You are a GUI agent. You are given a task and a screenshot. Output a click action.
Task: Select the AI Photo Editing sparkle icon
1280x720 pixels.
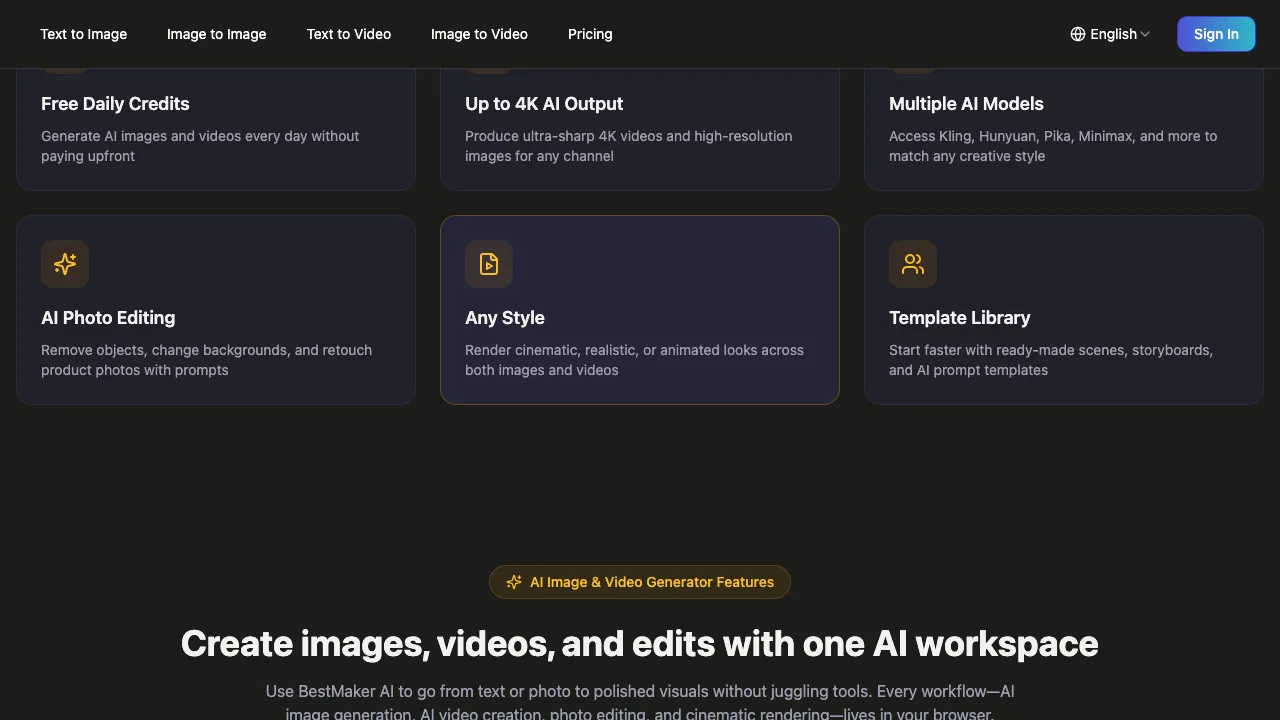65,264
